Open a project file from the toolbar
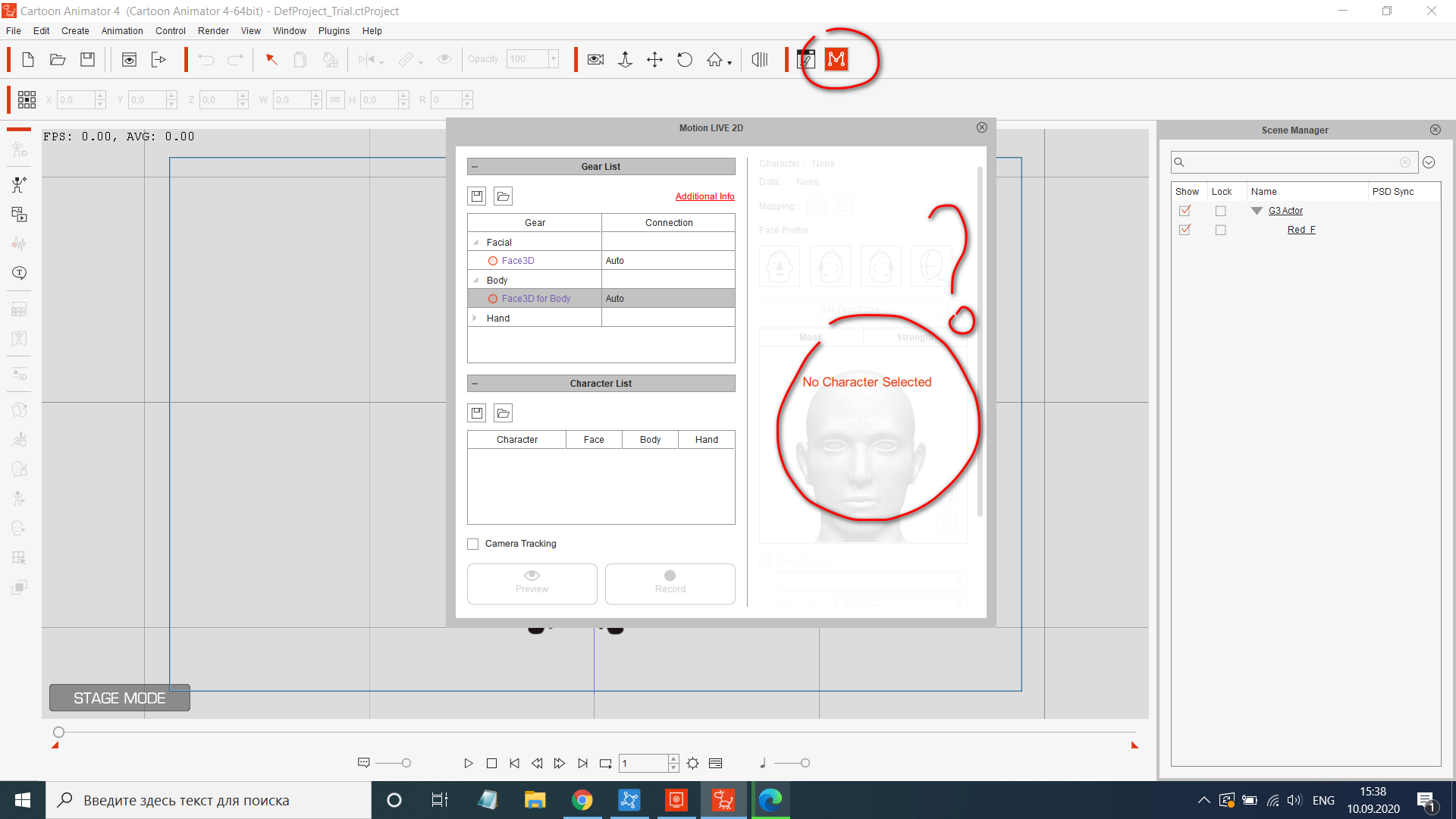 pos(58,59)
